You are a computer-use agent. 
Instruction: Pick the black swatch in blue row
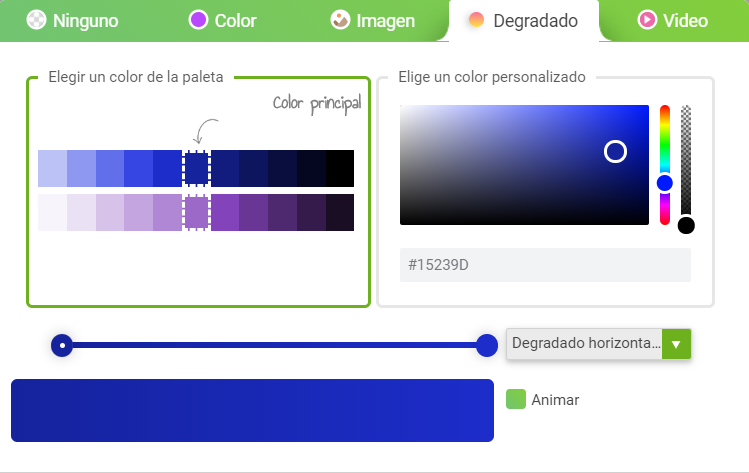340,168
